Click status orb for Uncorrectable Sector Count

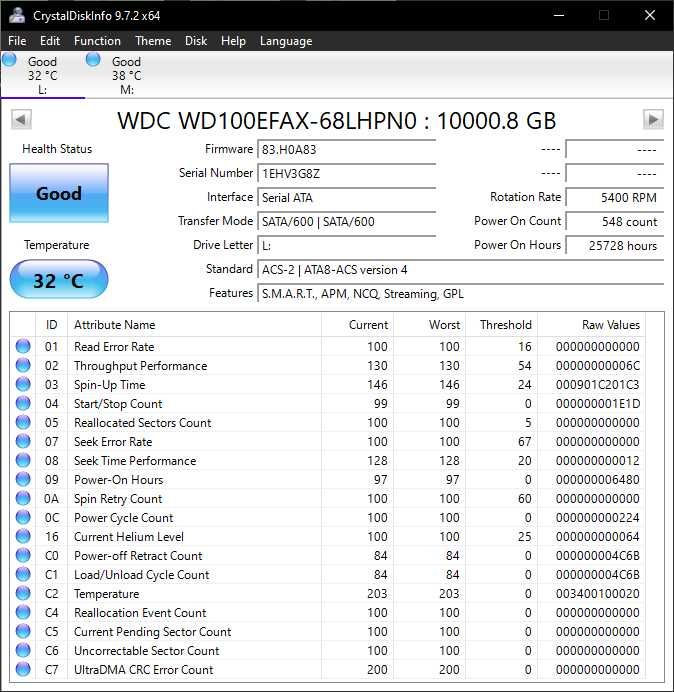tap(23, 650)
